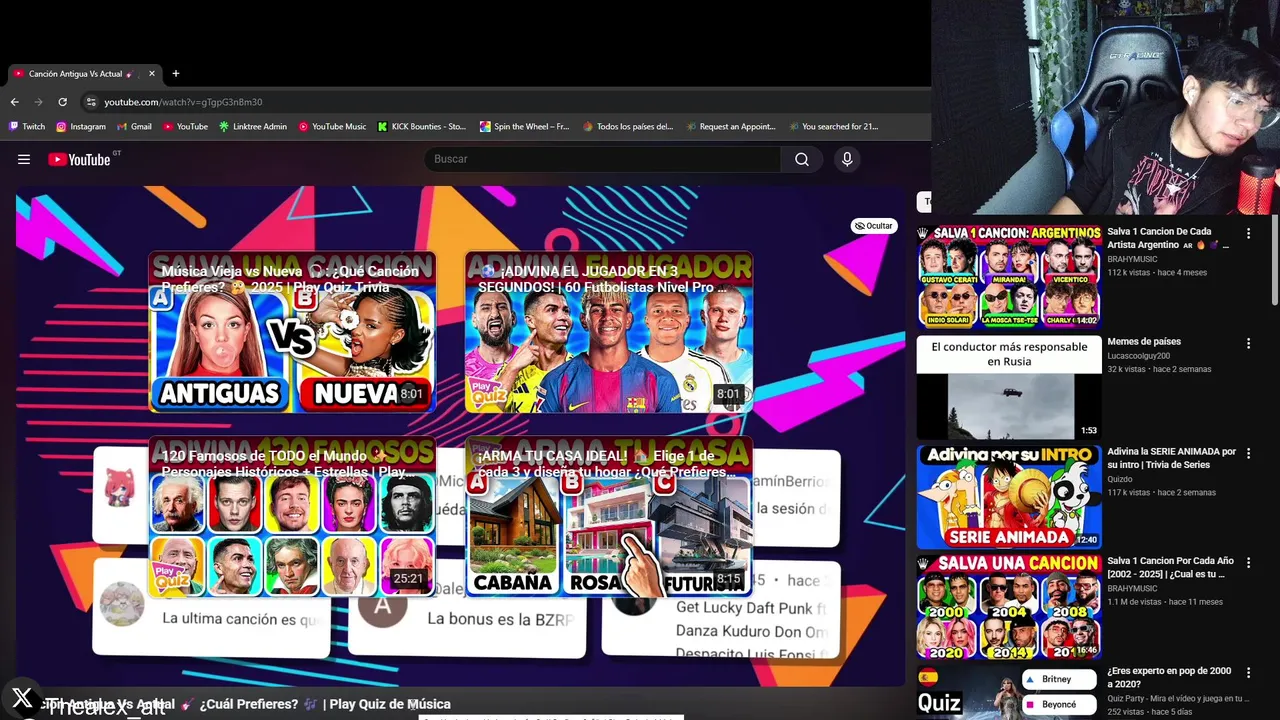Screen dimensions: 1280x720
Task: Open Salva 1 Cancion De Cada Artista title
Action: [1168, 238]
